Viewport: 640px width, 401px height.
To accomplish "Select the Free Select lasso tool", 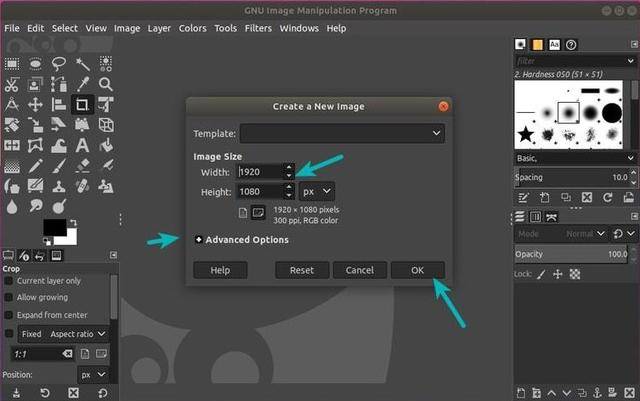I will tap(59, 64).
